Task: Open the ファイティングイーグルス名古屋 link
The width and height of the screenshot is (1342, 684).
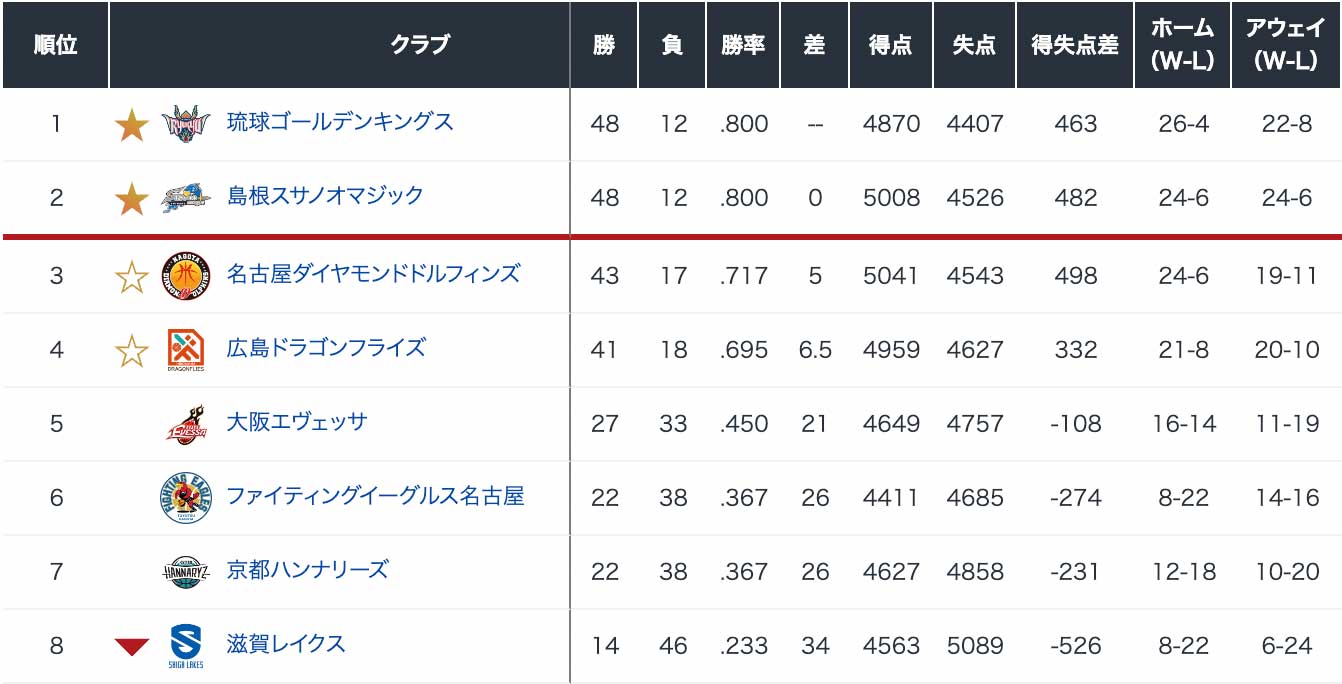Action: [376, 496]
